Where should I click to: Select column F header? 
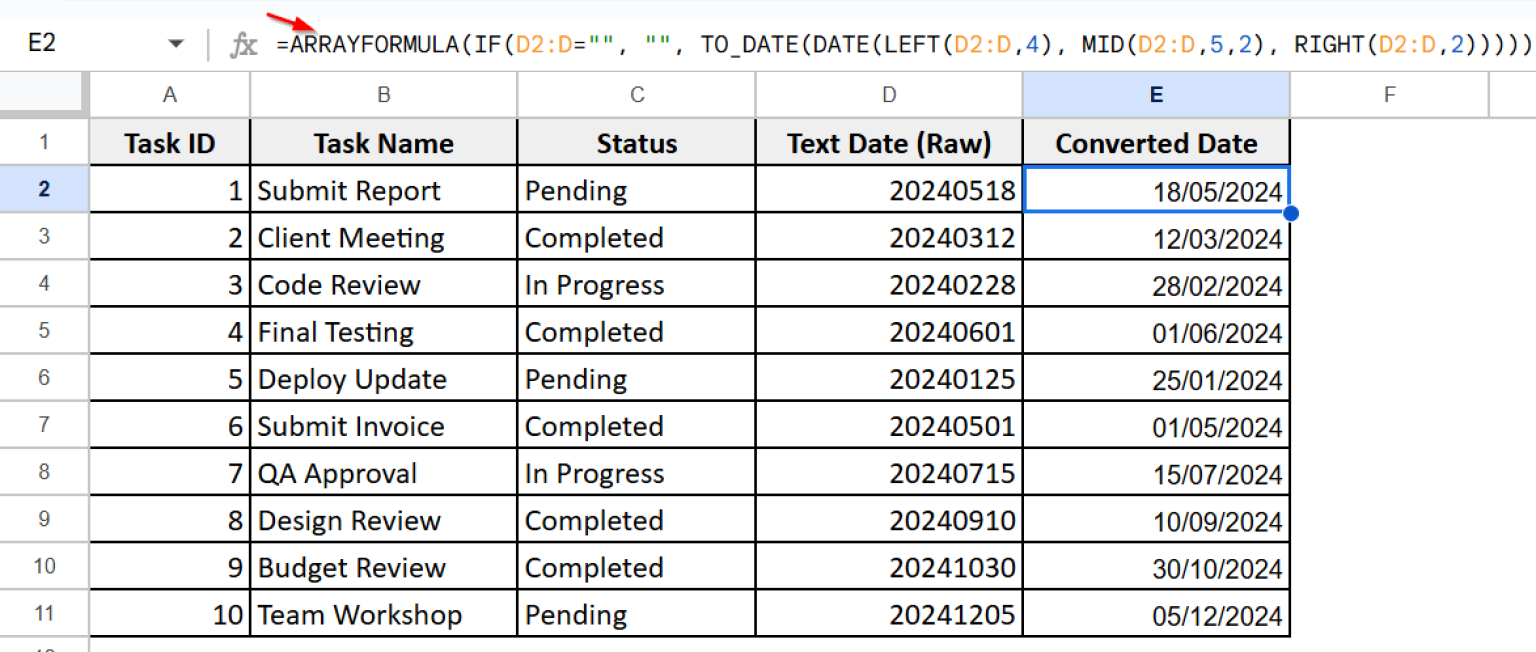click(x=1389, y=93)
